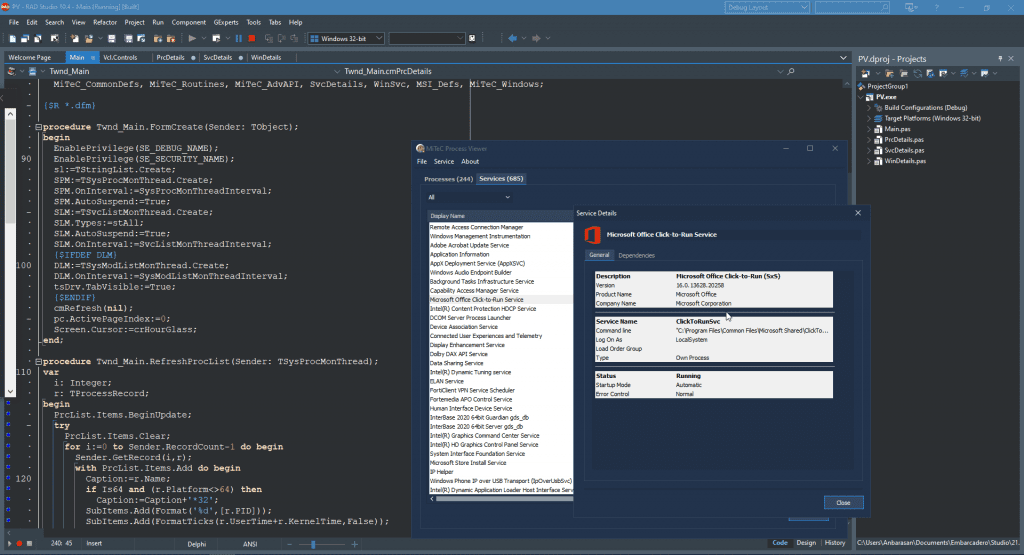Start macro recording with red circle
Screen dimensions: 1024x555
(x=19, y=543)
